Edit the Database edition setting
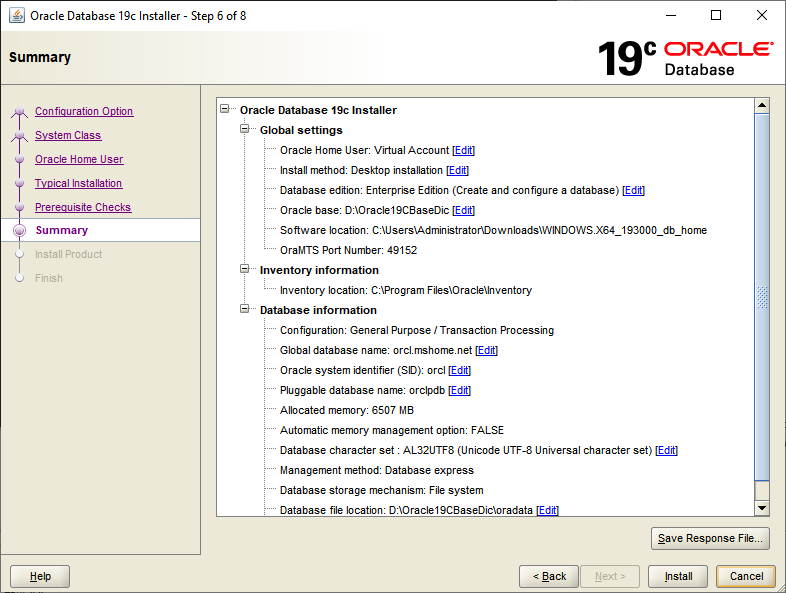The width and height of the screenshot is (786, 593). pos(634,190)
